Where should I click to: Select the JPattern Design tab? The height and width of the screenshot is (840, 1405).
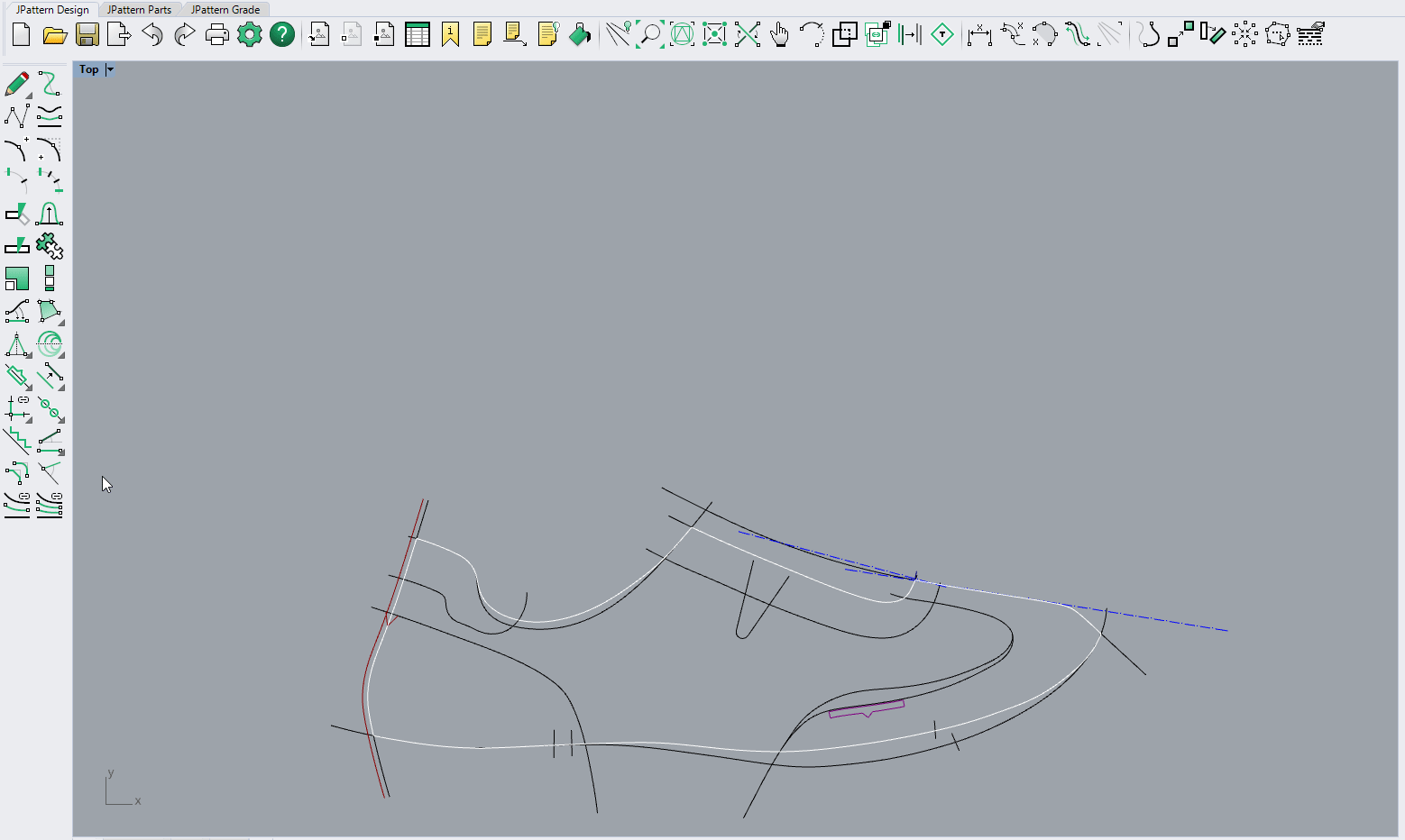click(52, 10)
